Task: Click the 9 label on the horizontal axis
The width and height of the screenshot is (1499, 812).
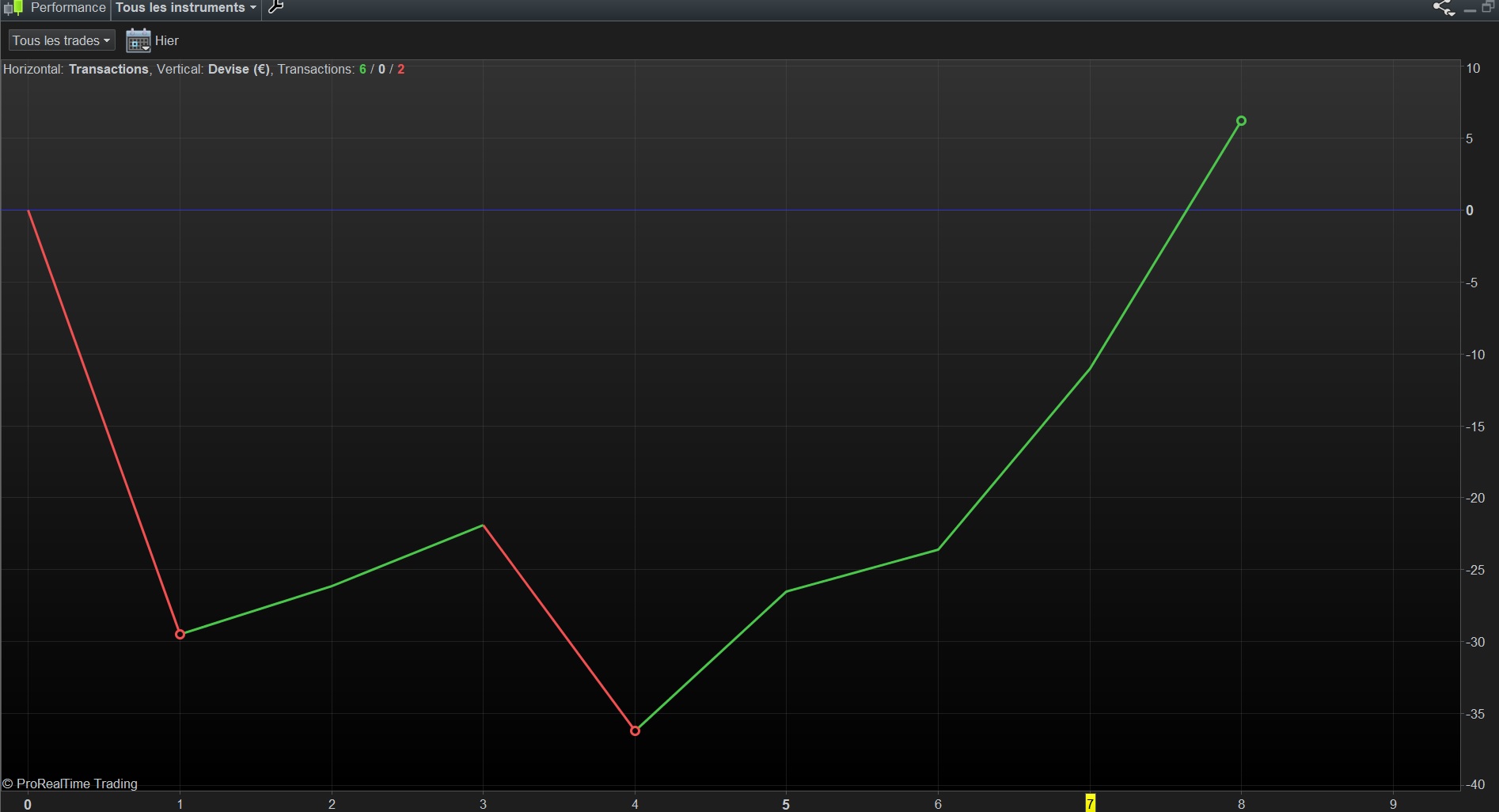Action: 1393,804
